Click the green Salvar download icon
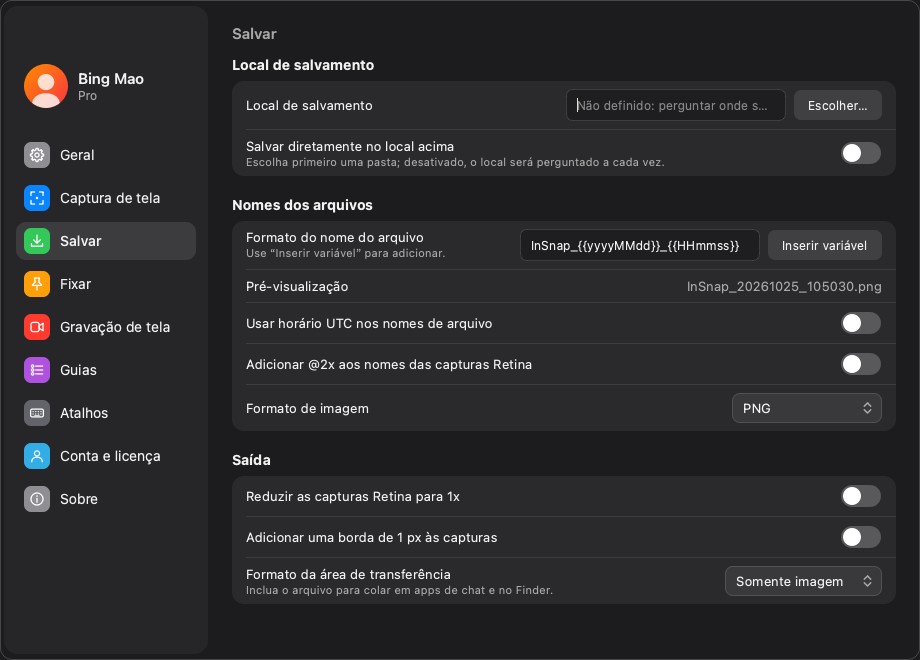The width and height of the screenshot is (920, 660). coord(37,241)
